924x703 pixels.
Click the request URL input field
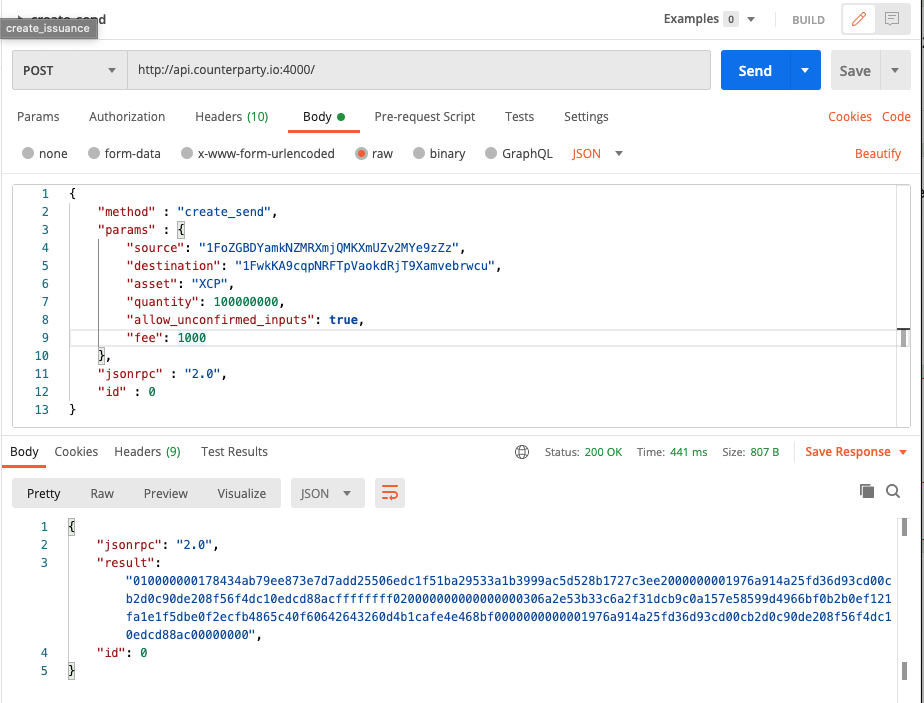coord(419,70)
